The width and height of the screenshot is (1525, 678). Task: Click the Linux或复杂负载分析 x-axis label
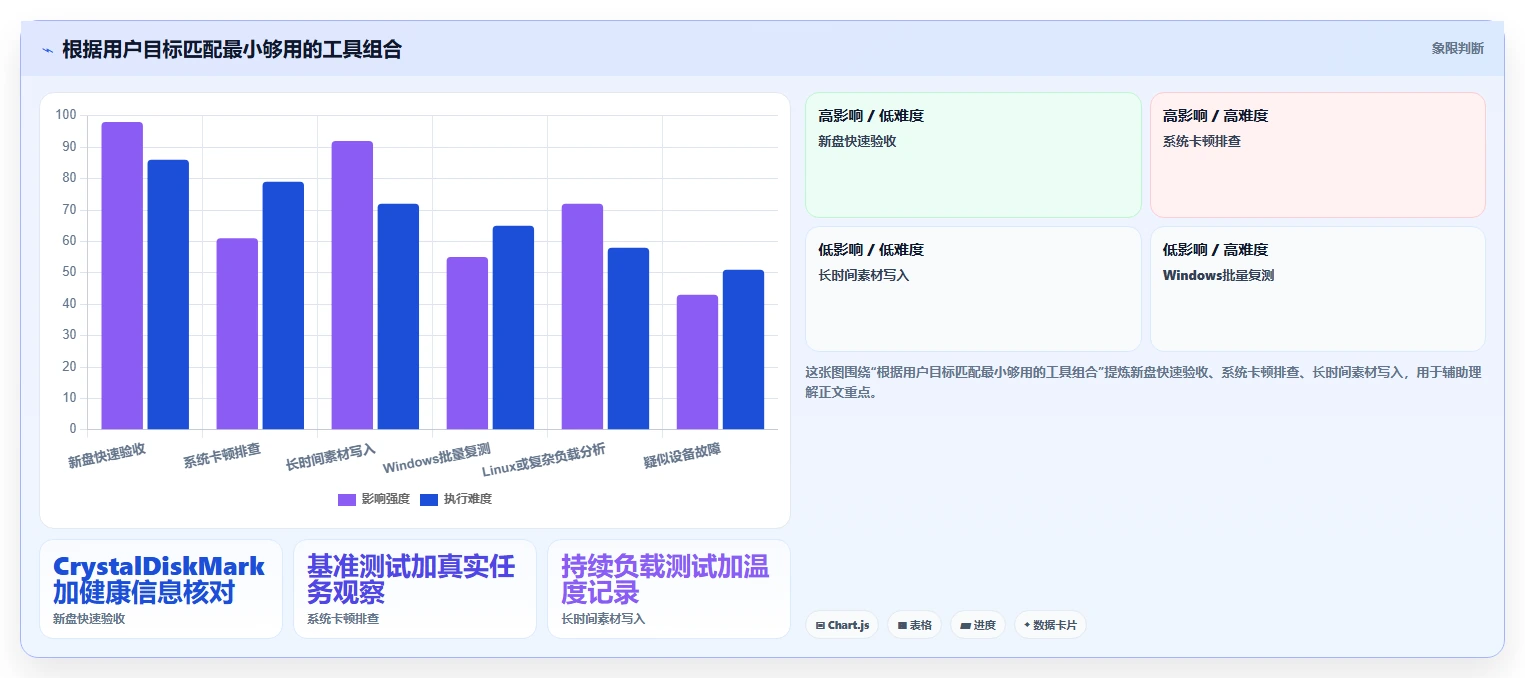tap(544, 460)
